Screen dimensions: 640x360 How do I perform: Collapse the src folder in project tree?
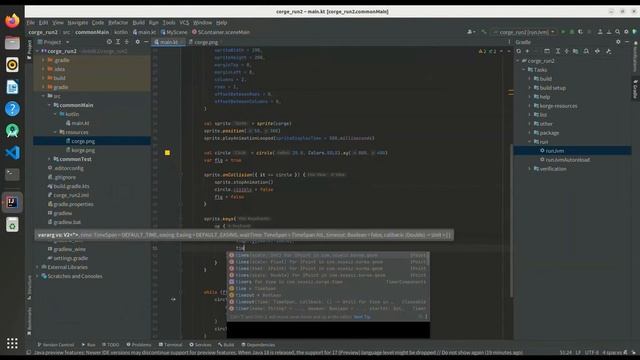click(x=43, y=96)
